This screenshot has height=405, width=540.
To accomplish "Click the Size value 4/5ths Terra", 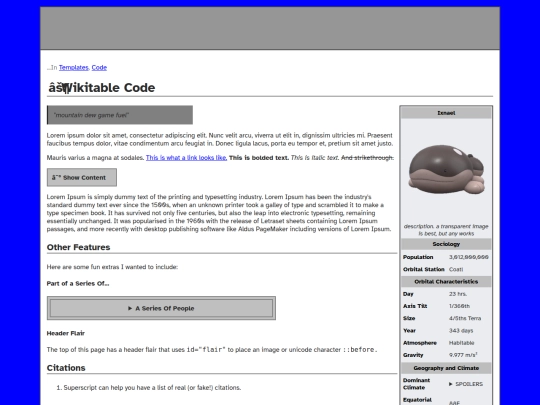I will (465, 318).
